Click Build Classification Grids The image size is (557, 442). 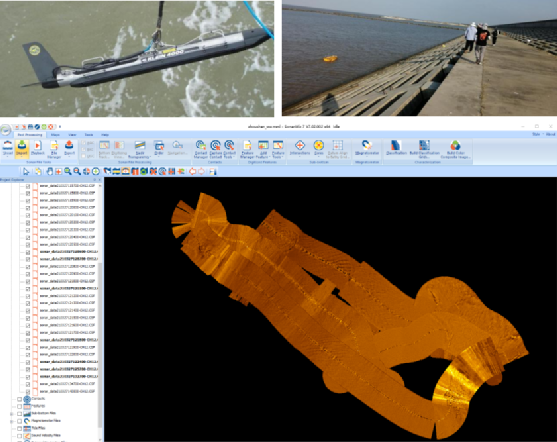coord(424,149)
